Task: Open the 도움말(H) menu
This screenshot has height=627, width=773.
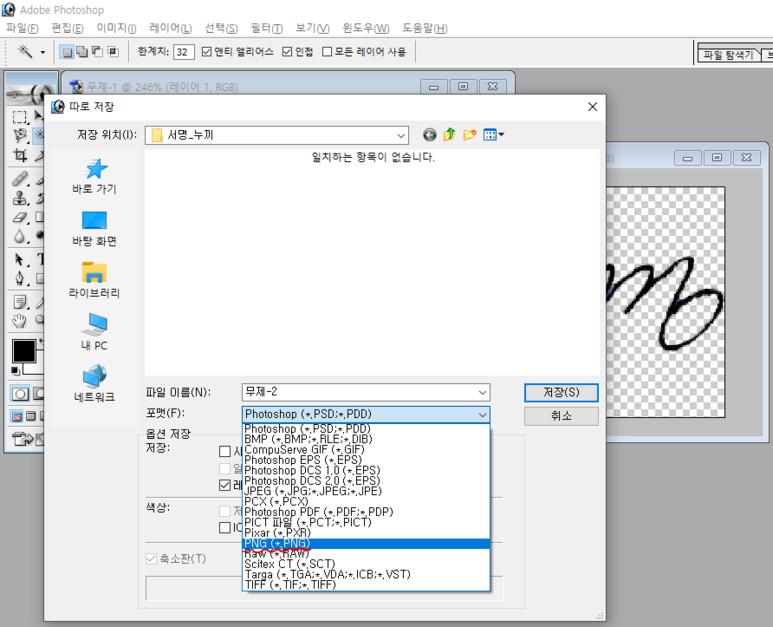Action: click(x=425, y=28)
